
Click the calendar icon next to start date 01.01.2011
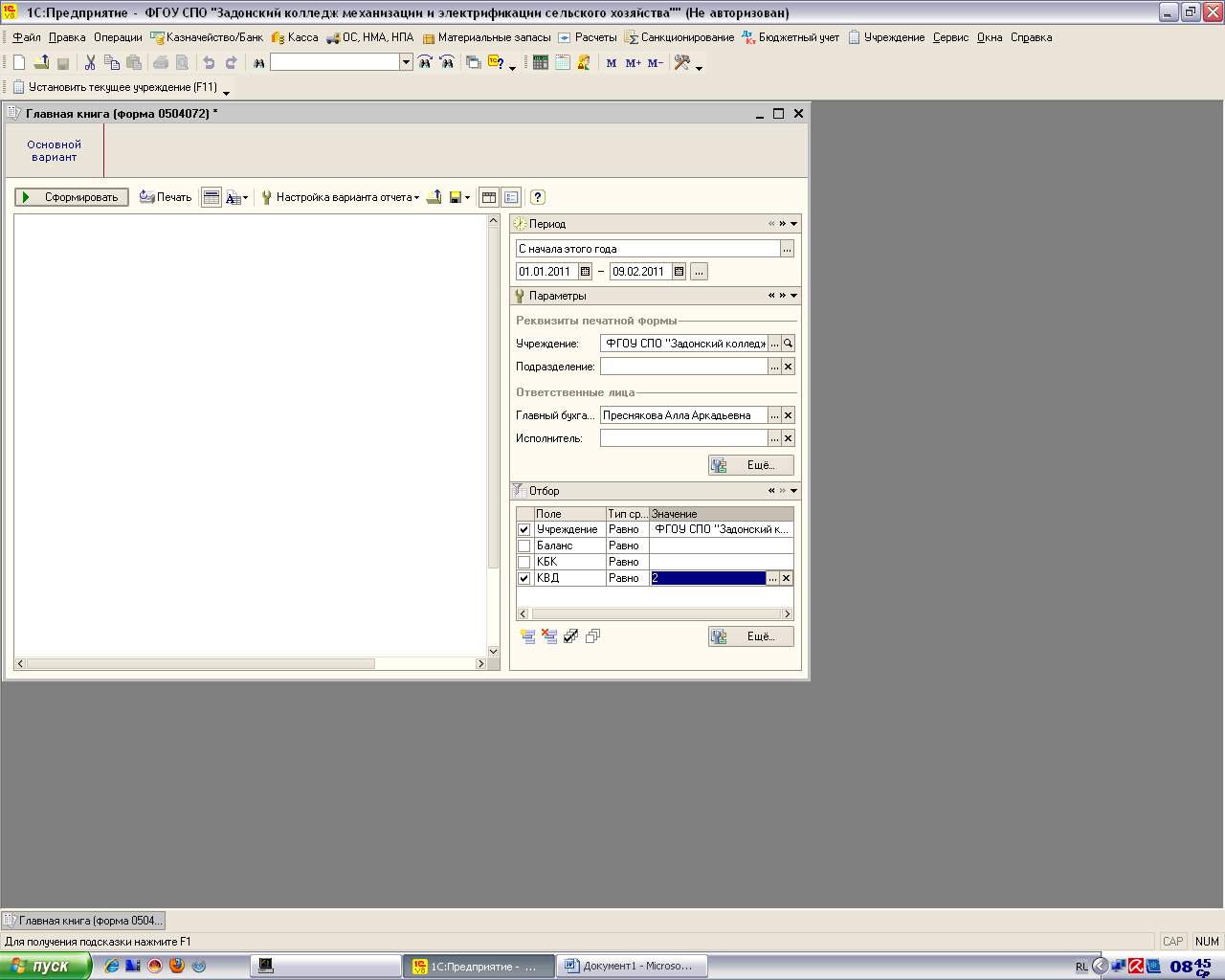[x=586, y=272]
